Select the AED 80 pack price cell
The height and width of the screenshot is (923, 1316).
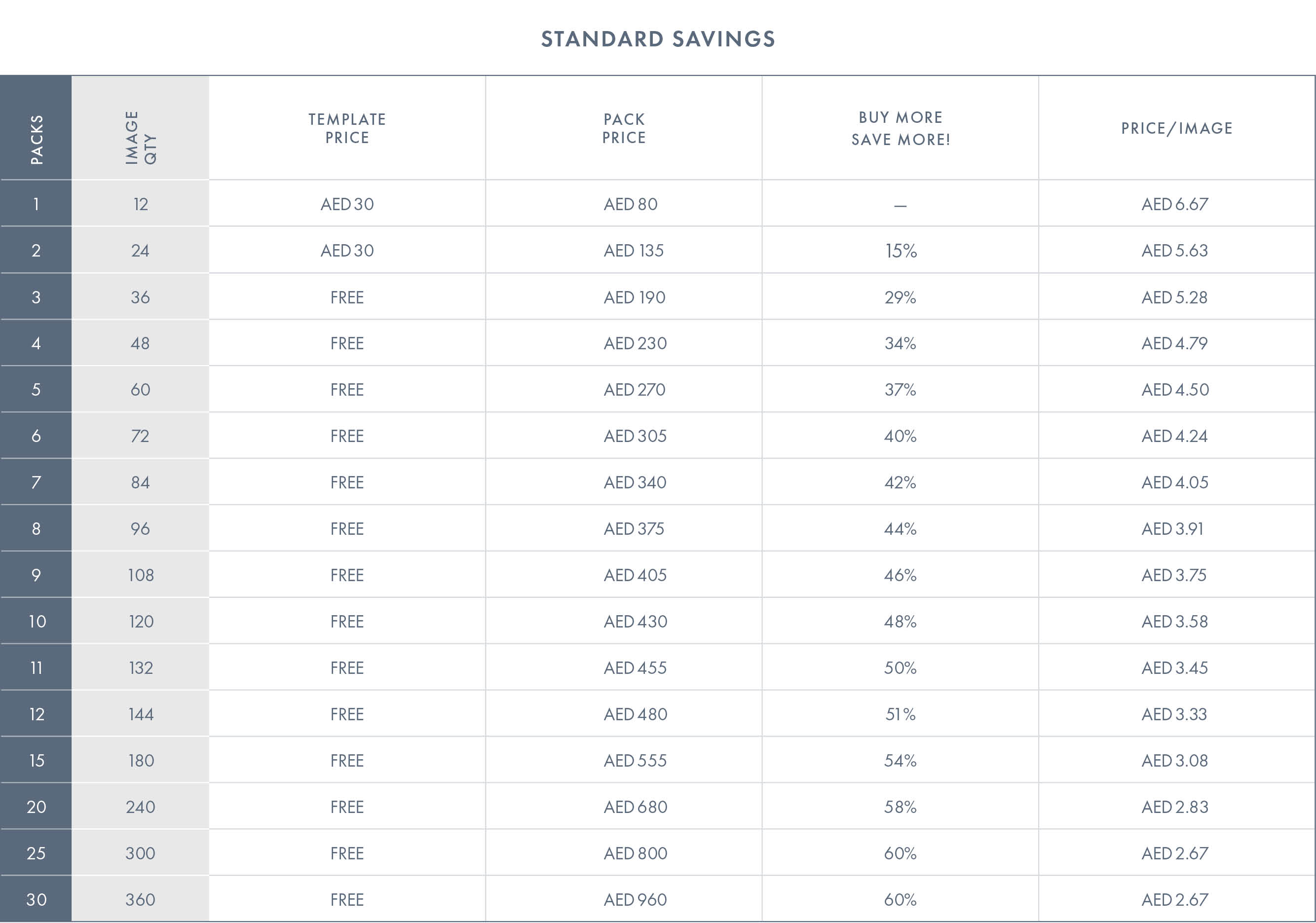pyautogui.click(x=631, y=204)
